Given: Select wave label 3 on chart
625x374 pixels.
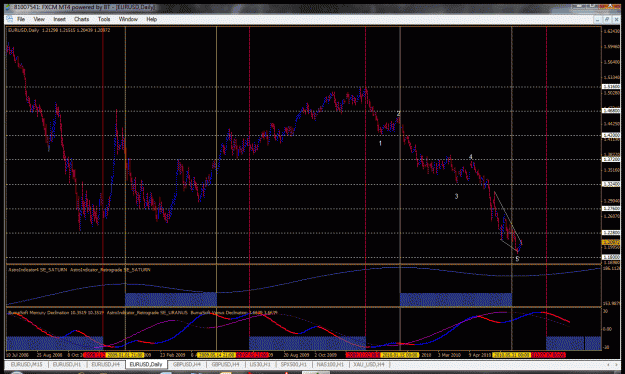Looking at the screenshot, I should tap(456, 196).
